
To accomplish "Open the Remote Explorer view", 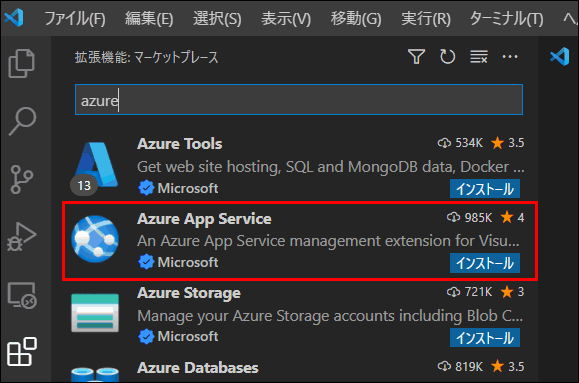I will tap(22, 295).
